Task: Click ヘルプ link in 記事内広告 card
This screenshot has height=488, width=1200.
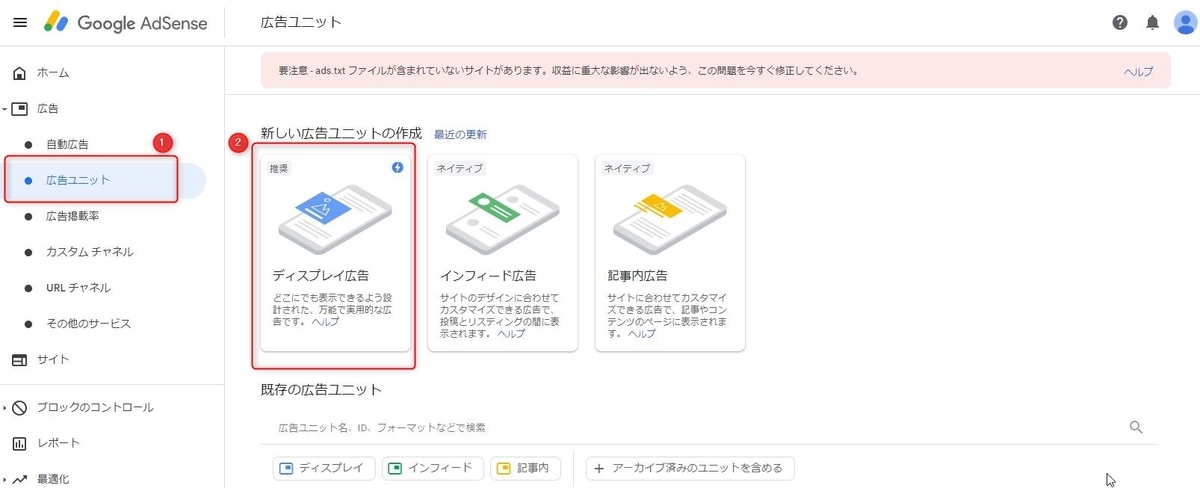Action: (x=641, y=333)
